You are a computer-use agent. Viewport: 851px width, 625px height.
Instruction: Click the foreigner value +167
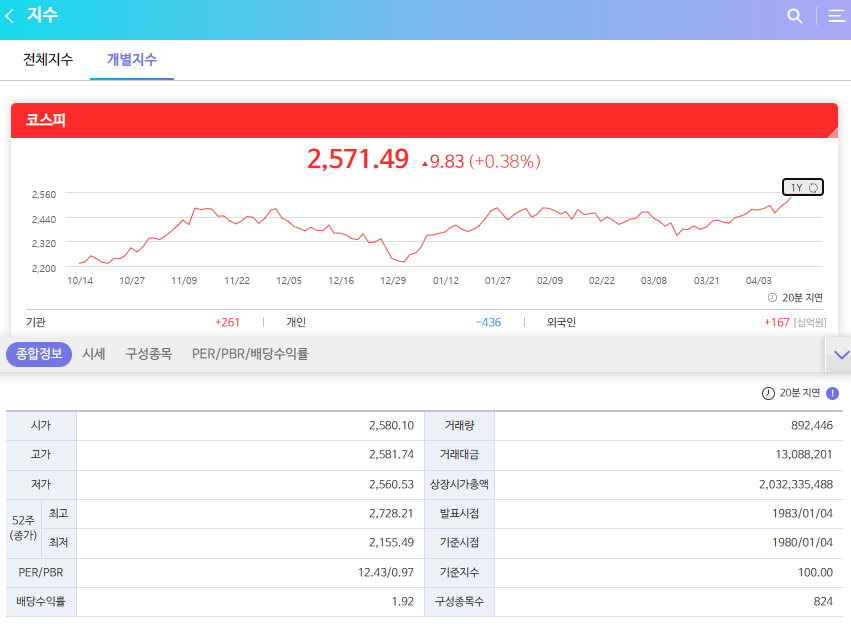coord(777,322)
